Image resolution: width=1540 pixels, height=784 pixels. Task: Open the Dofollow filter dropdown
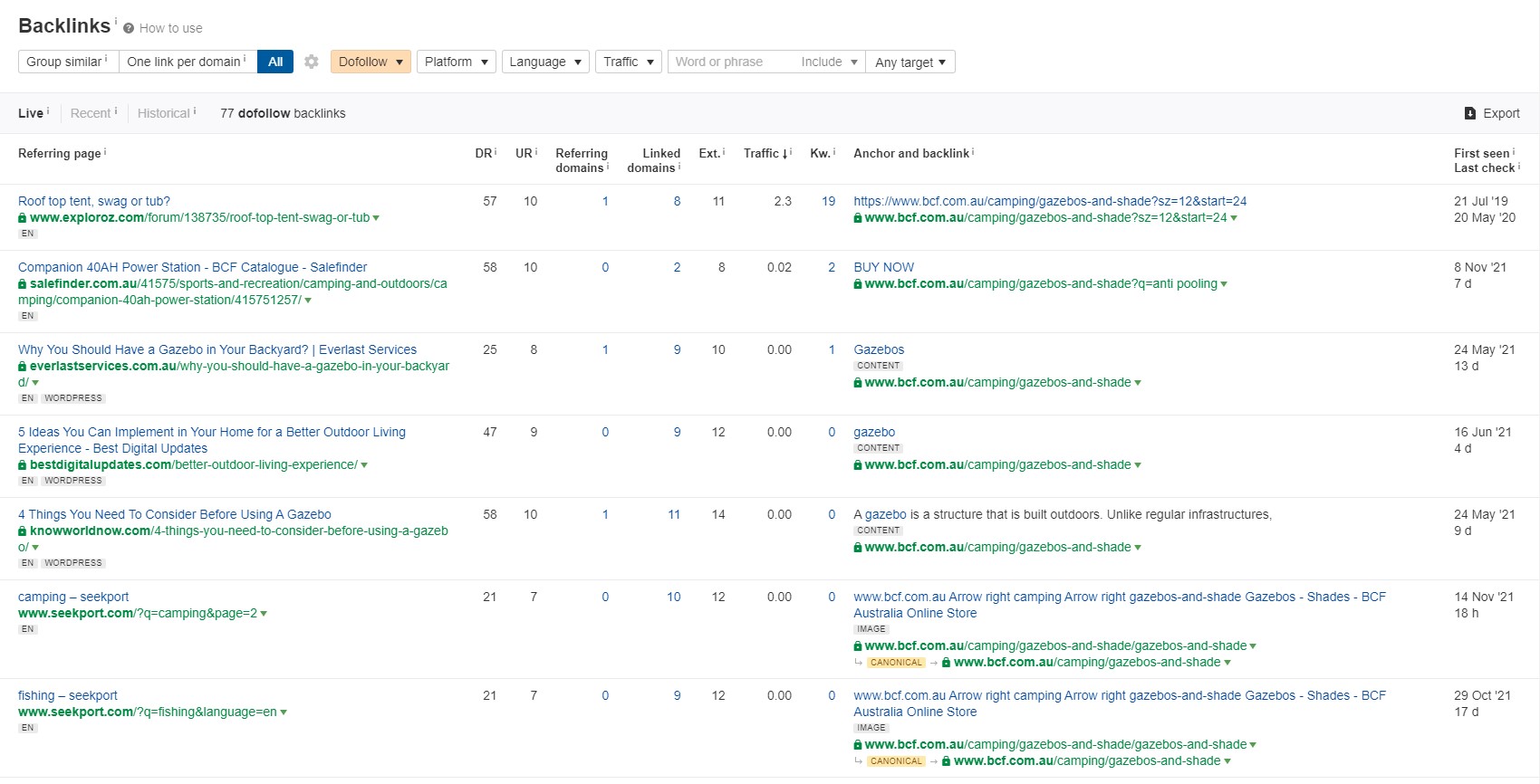(x=371, y=62)
